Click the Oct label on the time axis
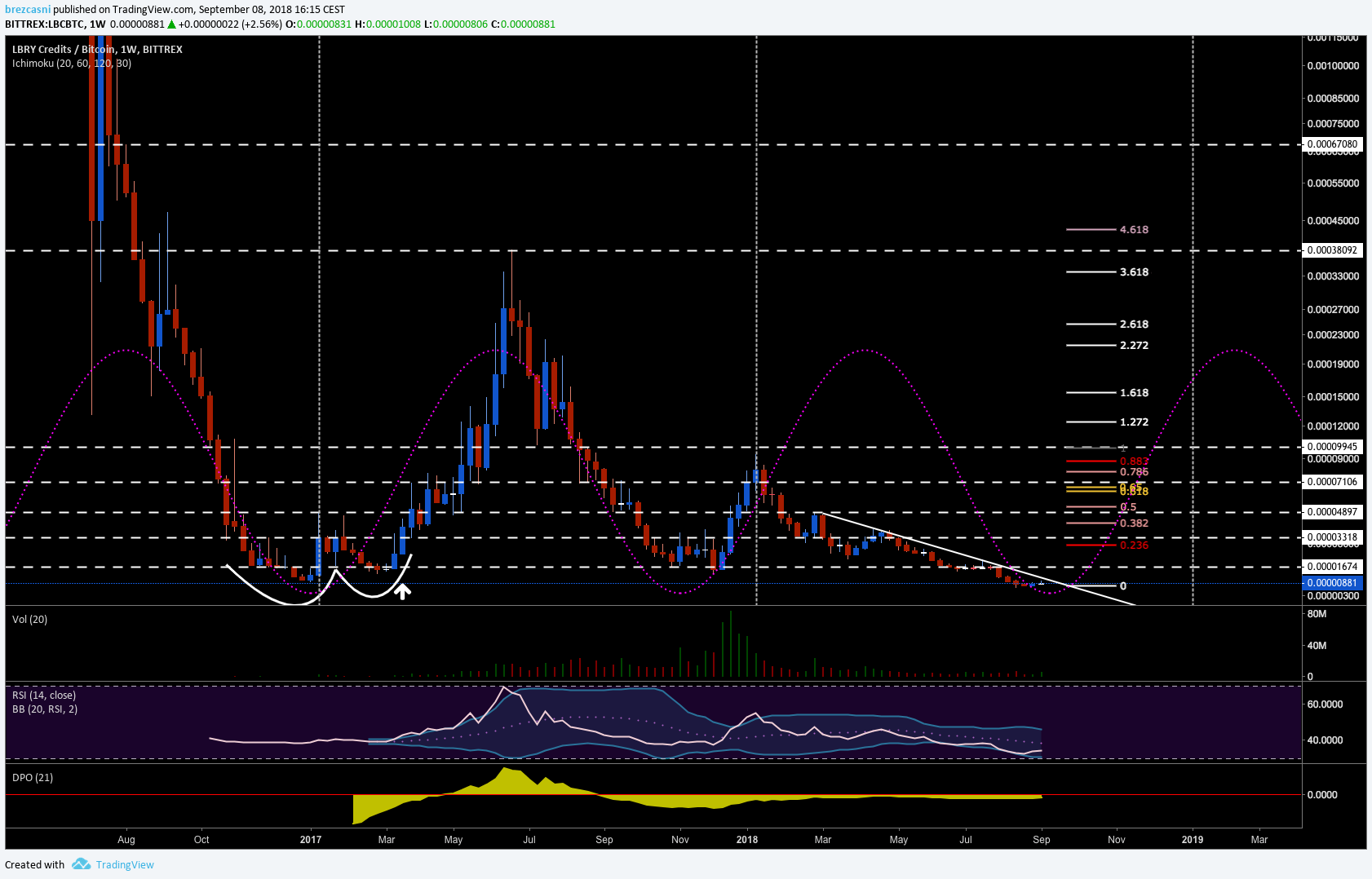Viewport: 1372px width, 879px height. (x=201, y=840)
